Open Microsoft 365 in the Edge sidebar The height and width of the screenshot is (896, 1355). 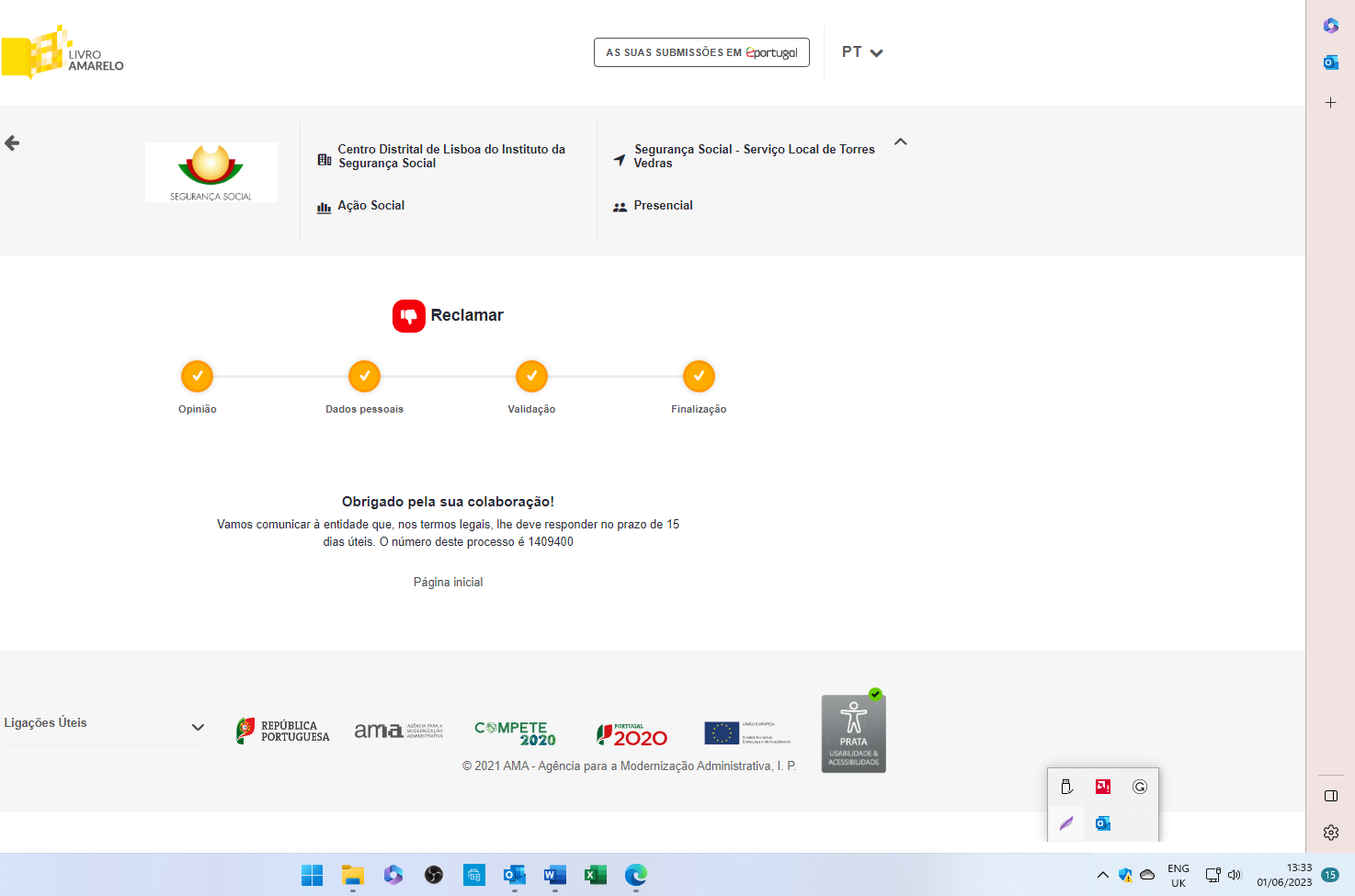(x=1330, y=26)
